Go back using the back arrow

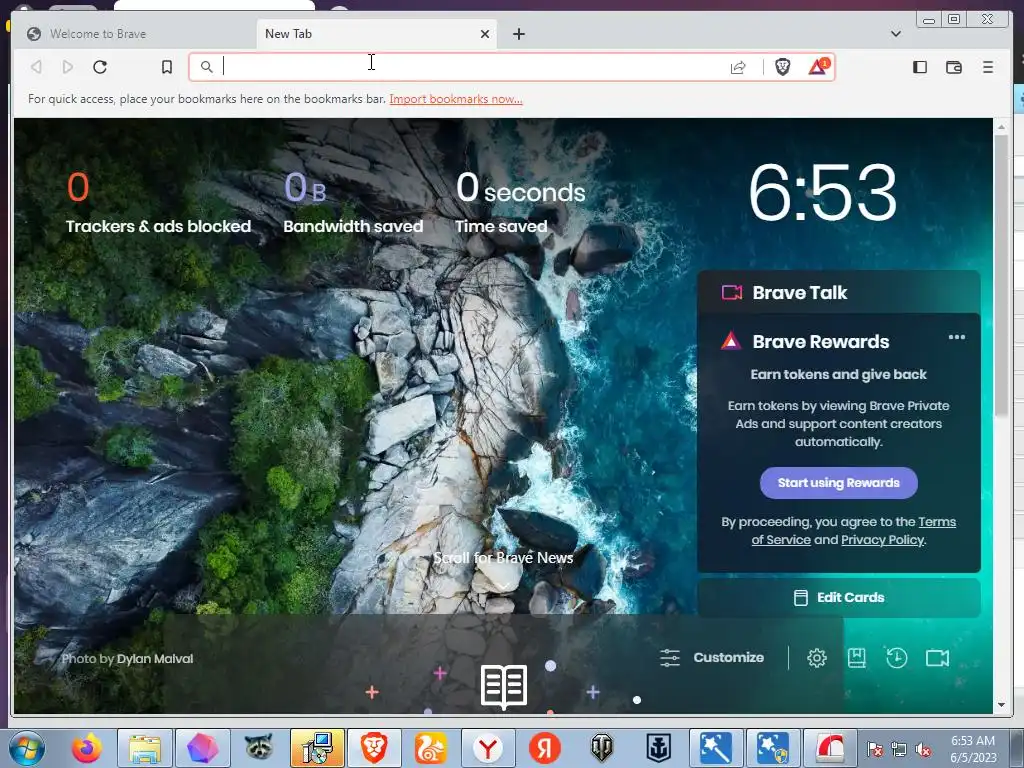click(x=37, y=67)
